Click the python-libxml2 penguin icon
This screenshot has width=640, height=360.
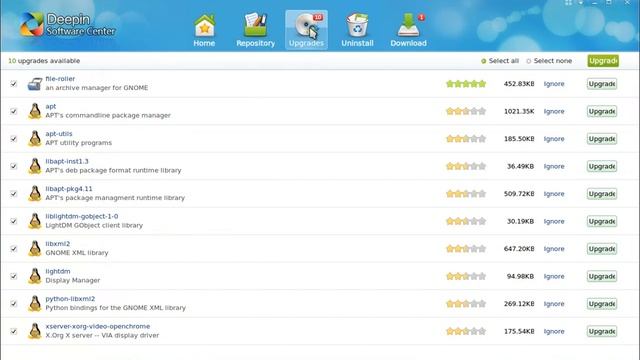click(35, 304)
